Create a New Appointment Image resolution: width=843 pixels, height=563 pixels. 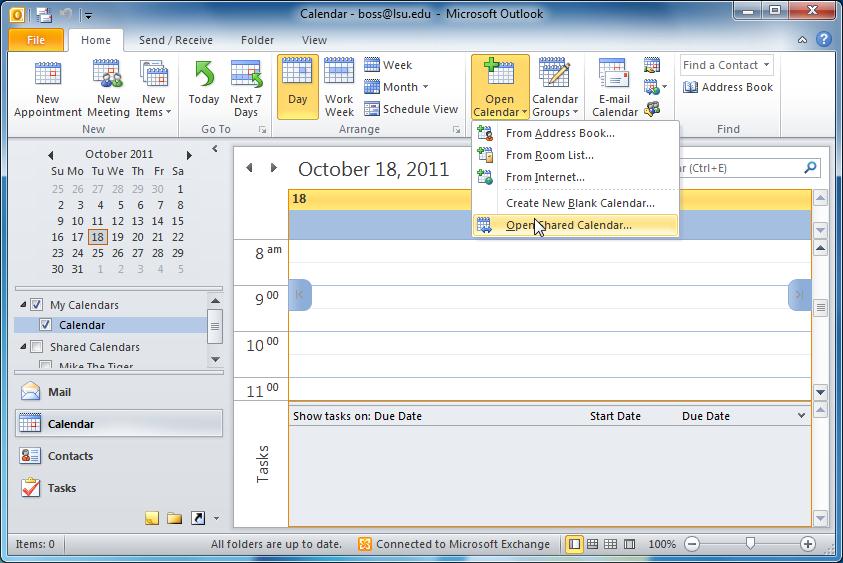tap(47, 88)
